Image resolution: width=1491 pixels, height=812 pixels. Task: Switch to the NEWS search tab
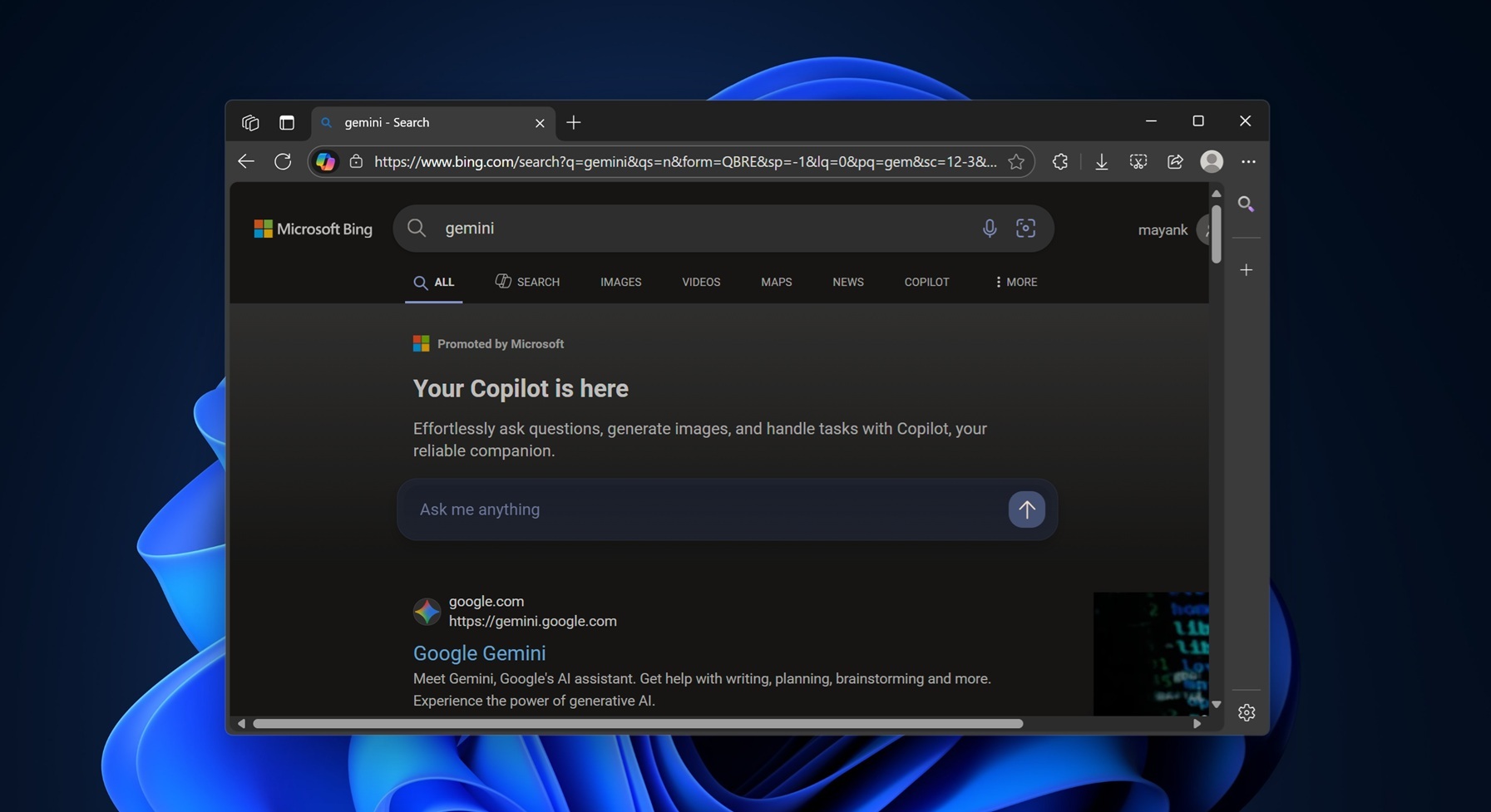(x=847, y=282)
